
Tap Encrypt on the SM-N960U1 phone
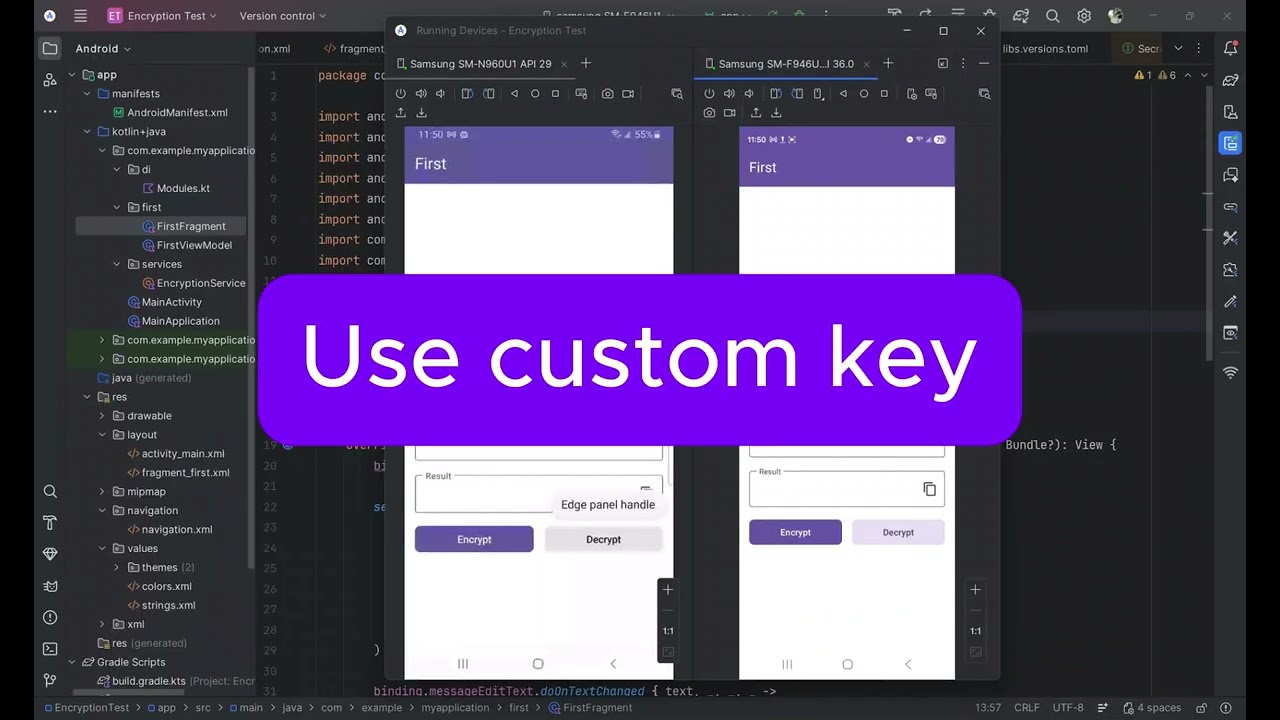click(x=474, y=539)
